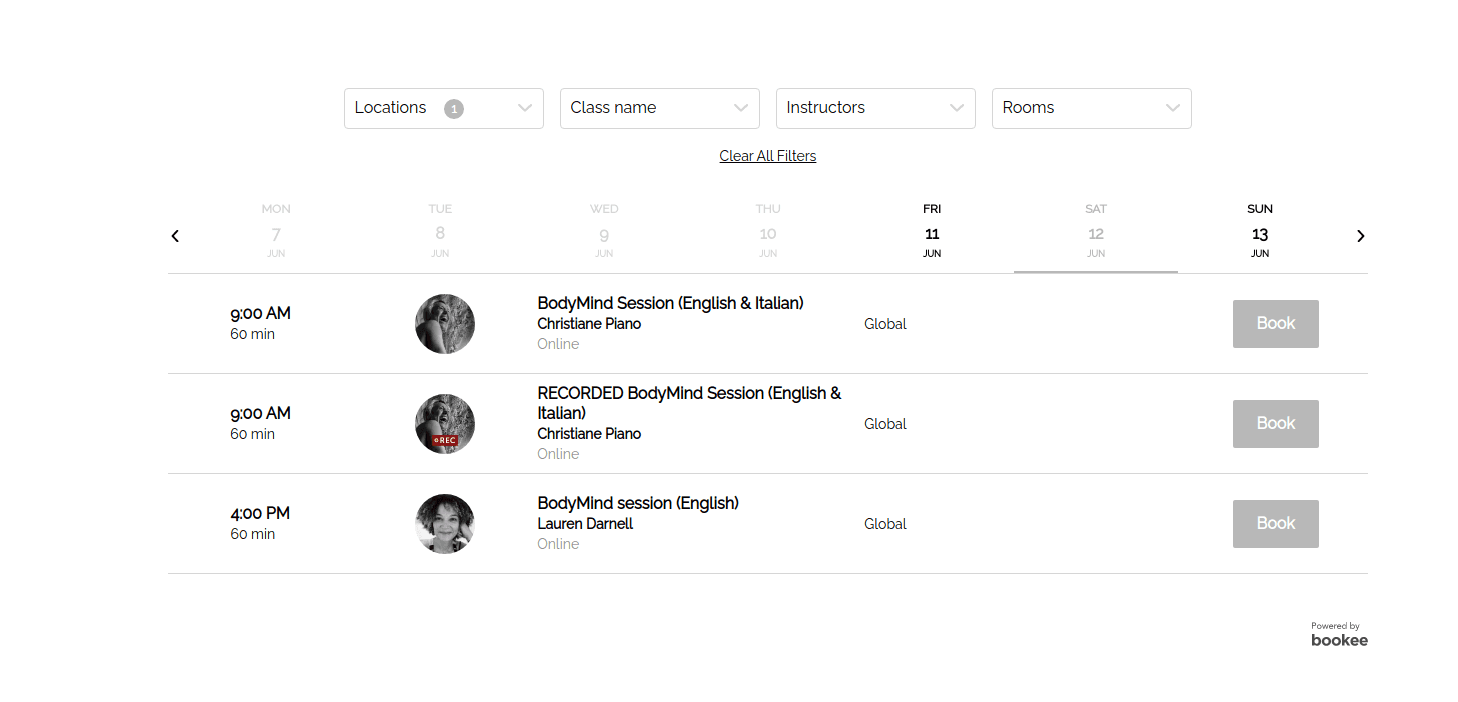Expand the Locations dropdown

(444, 108)
